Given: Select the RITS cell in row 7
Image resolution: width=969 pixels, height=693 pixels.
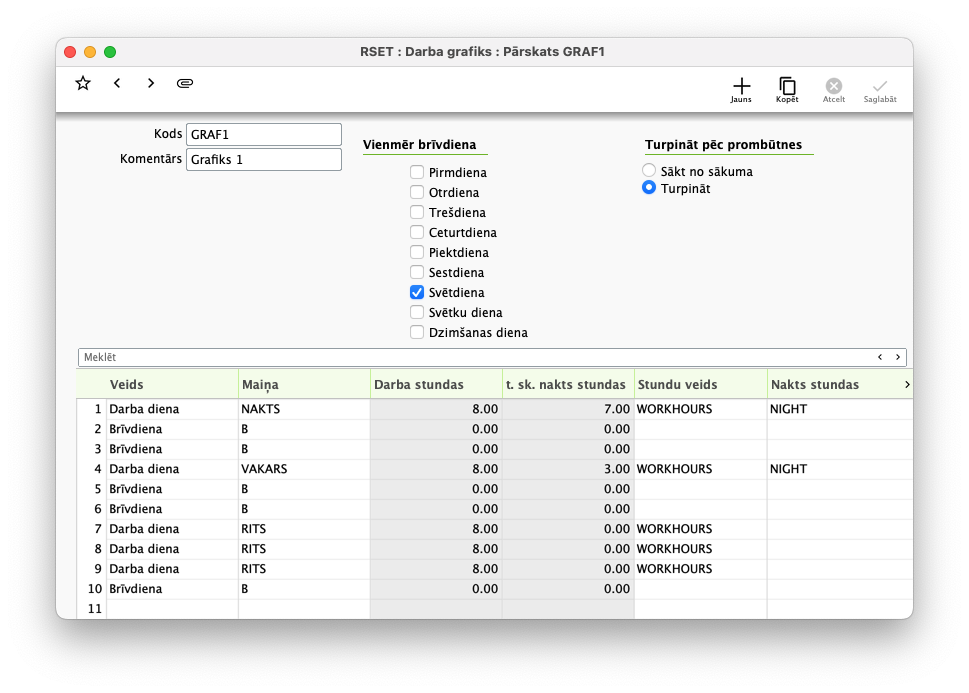Looking at the screenshot, I should coord(304,529).
